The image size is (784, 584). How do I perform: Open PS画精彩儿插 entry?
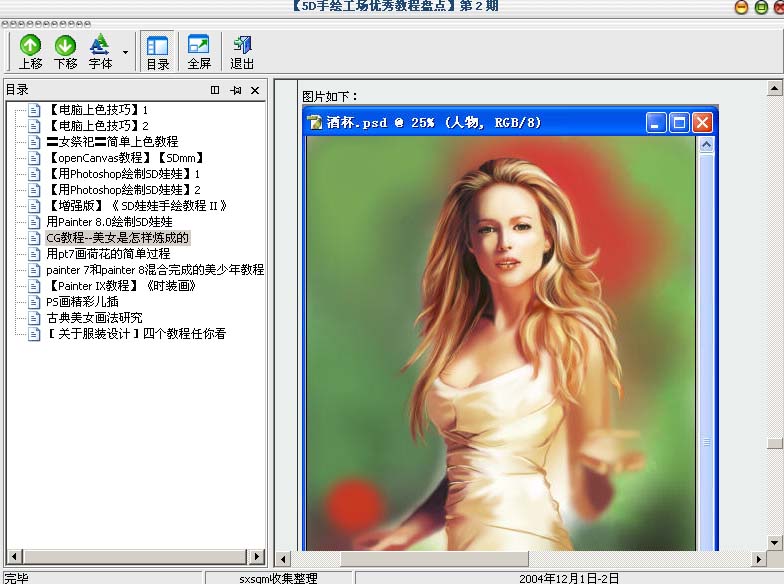click(82, 302)
